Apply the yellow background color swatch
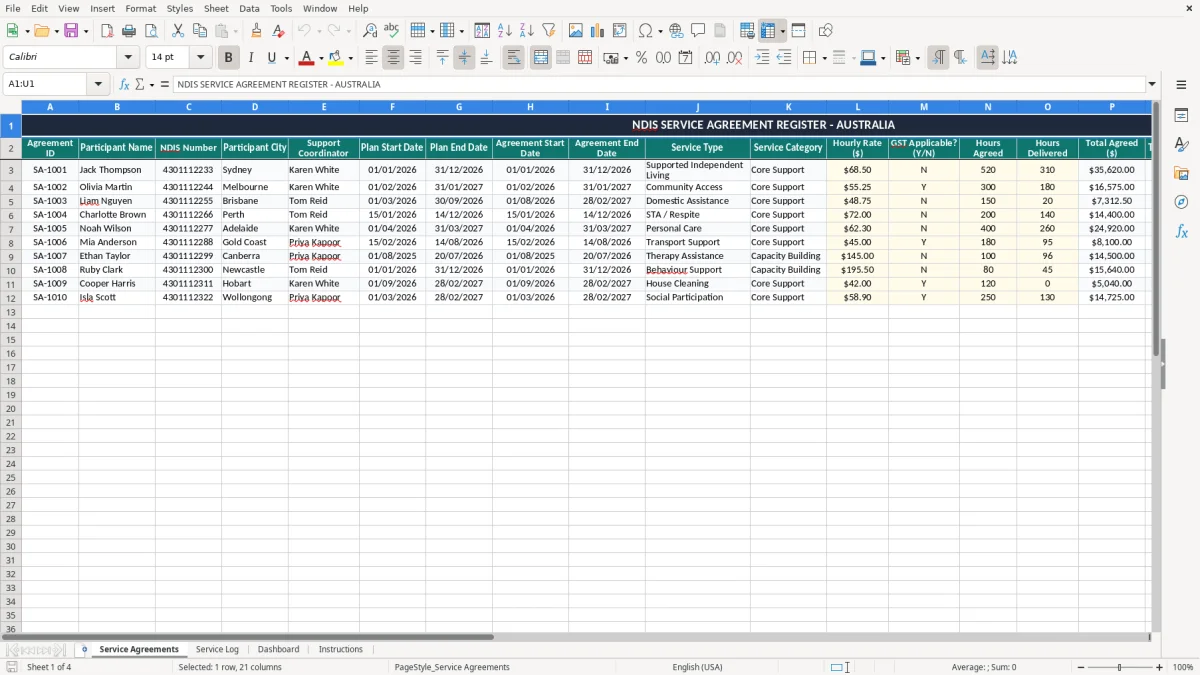The width and height of the screenshot is (1200, 675). [x=336, y=58]
